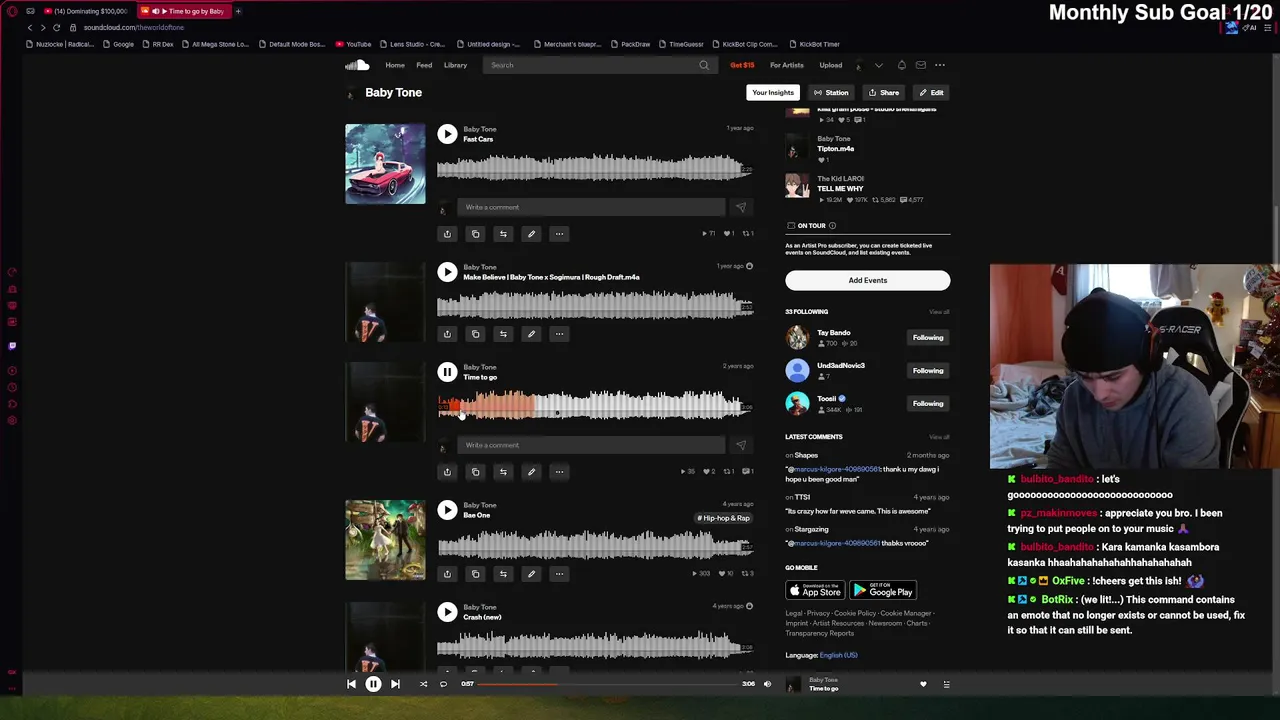Screen dimensions: 1280x720
Task: Send comment on Time to go
Action: click(x=741, y=445)
